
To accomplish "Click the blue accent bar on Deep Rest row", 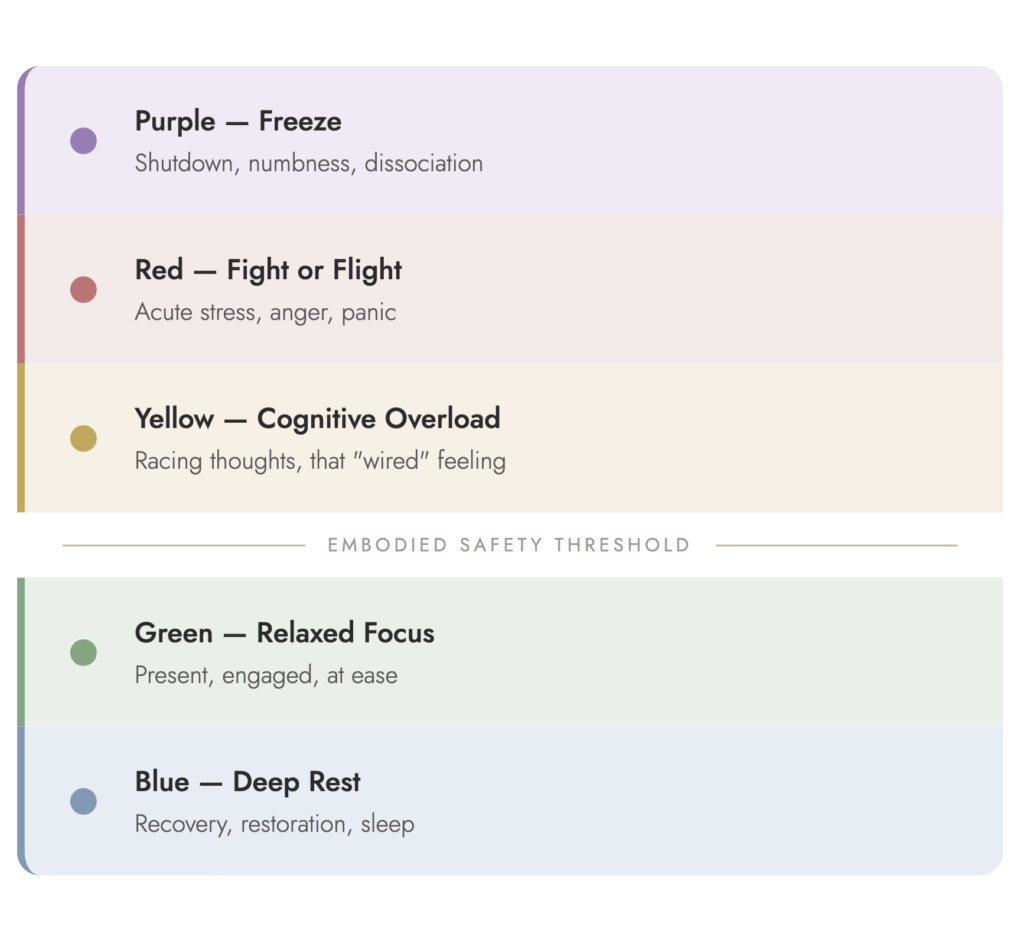I will 21,801.
